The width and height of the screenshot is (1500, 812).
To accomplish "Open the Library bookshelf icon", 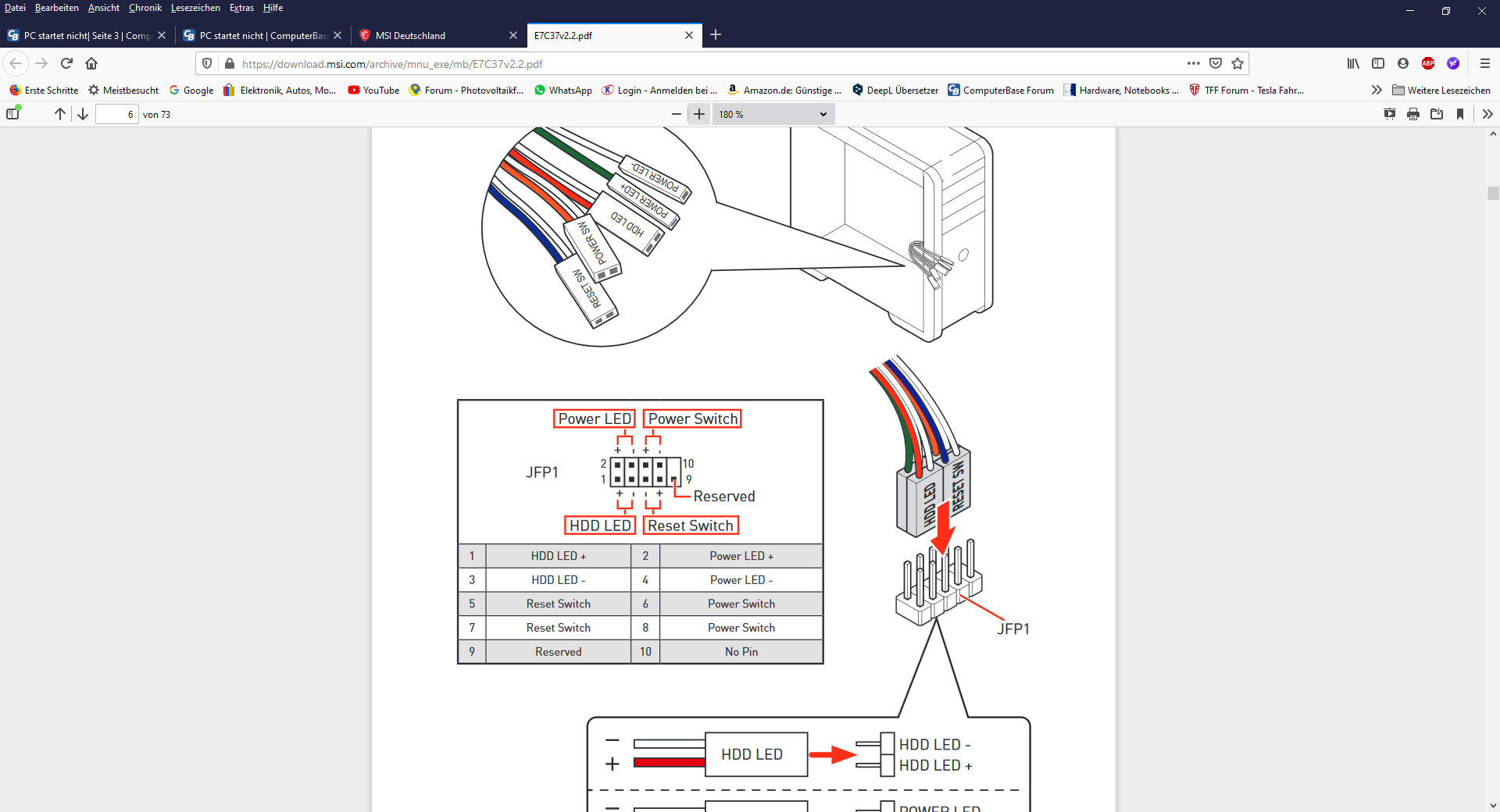I will click(x=1353, y=63).
